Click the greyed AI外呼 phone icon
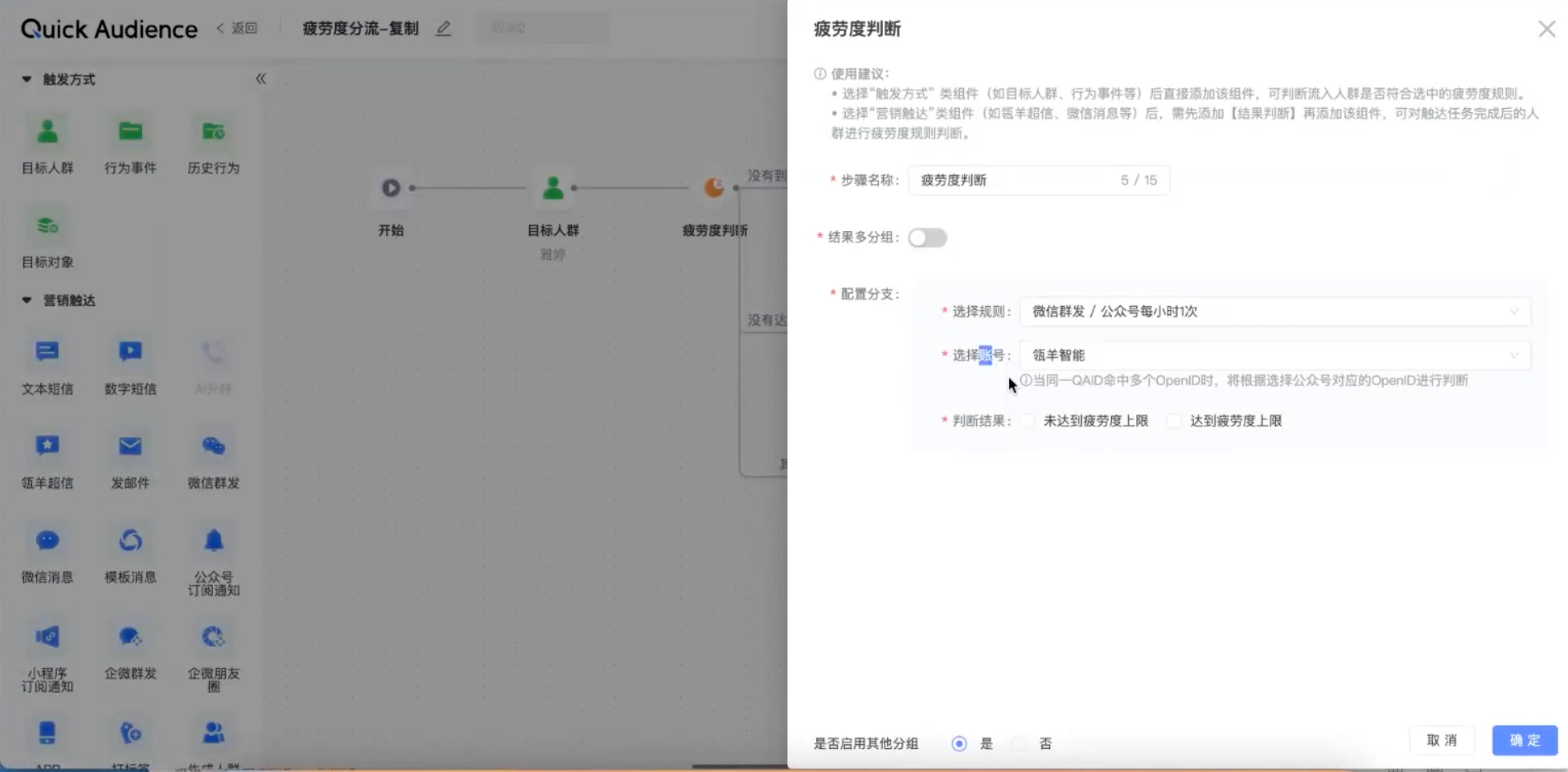 tap(213, 352)
